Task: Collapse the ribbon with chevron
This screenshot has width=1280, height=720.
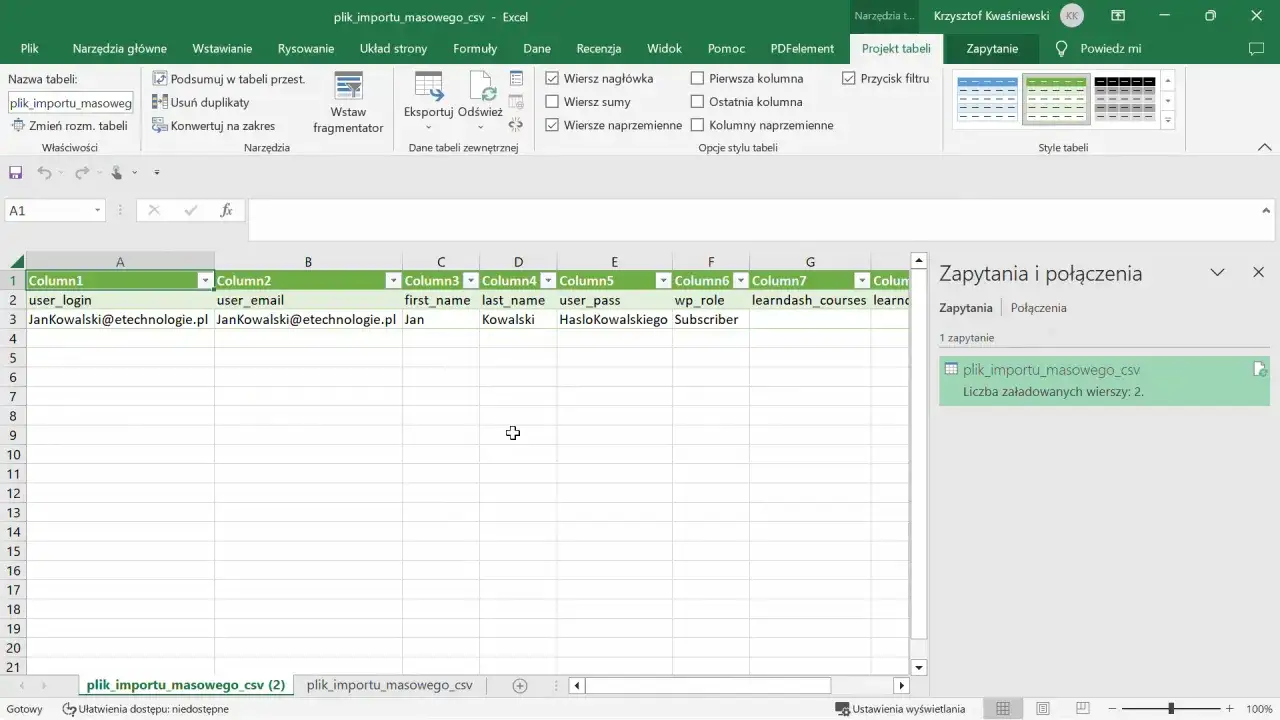Action: coord(1264,147)
